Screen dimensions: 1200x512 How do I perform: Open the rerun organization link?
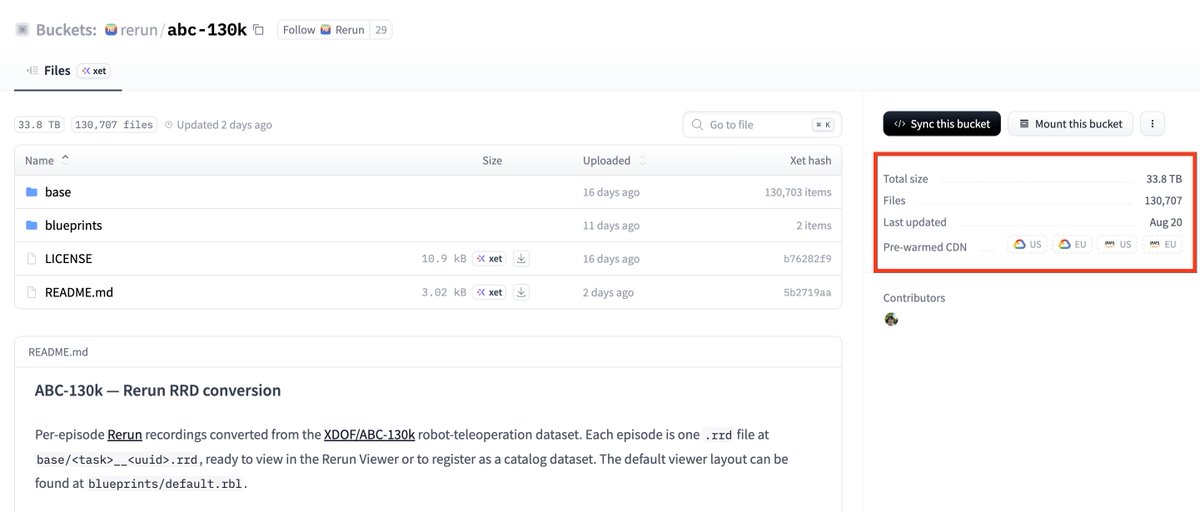[x=139, y=30]
